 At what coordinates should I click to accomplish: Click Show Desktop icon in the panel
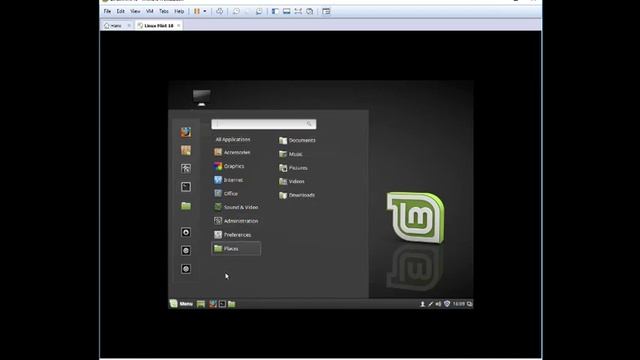coord(201,304)
